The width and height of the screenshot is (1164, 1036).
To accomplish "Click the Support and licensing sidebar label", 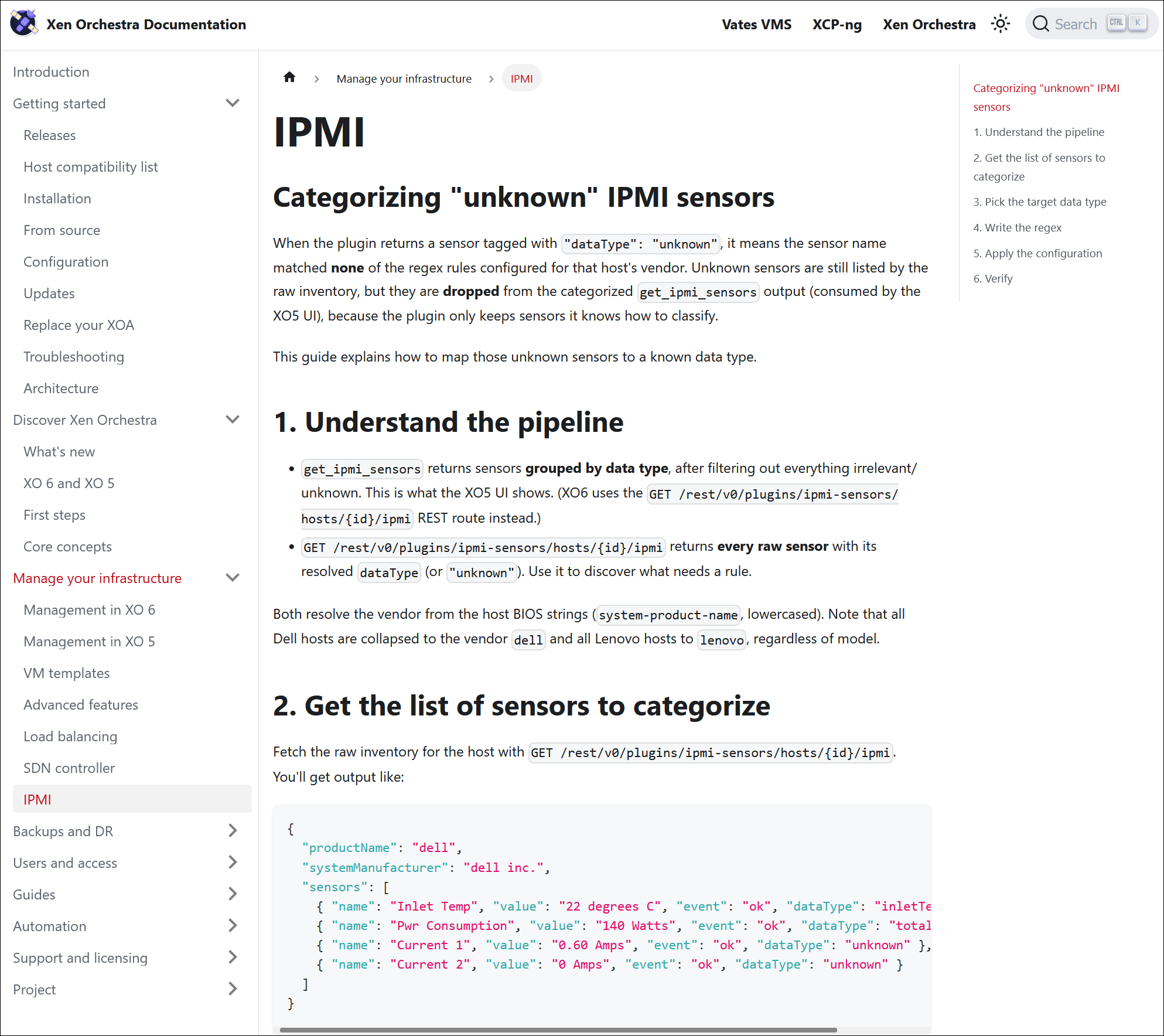I will (80, 958).
